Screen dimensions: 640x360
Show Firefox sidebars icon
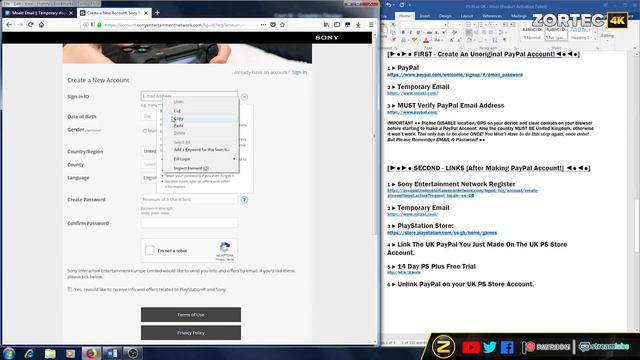337,24
